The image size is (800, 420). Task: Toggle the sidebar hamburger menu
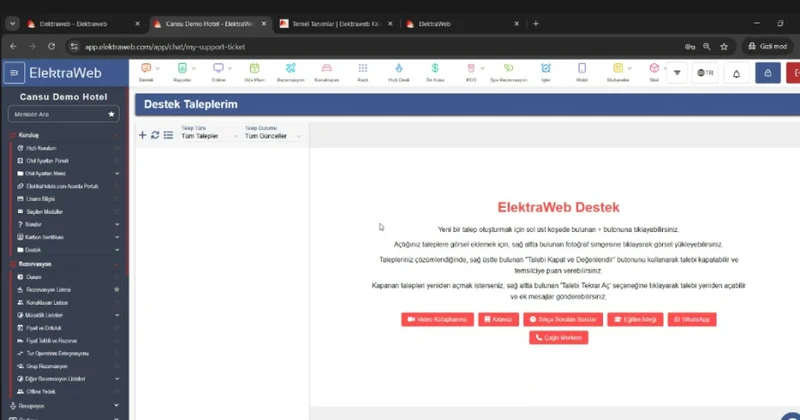coord(14,73)
